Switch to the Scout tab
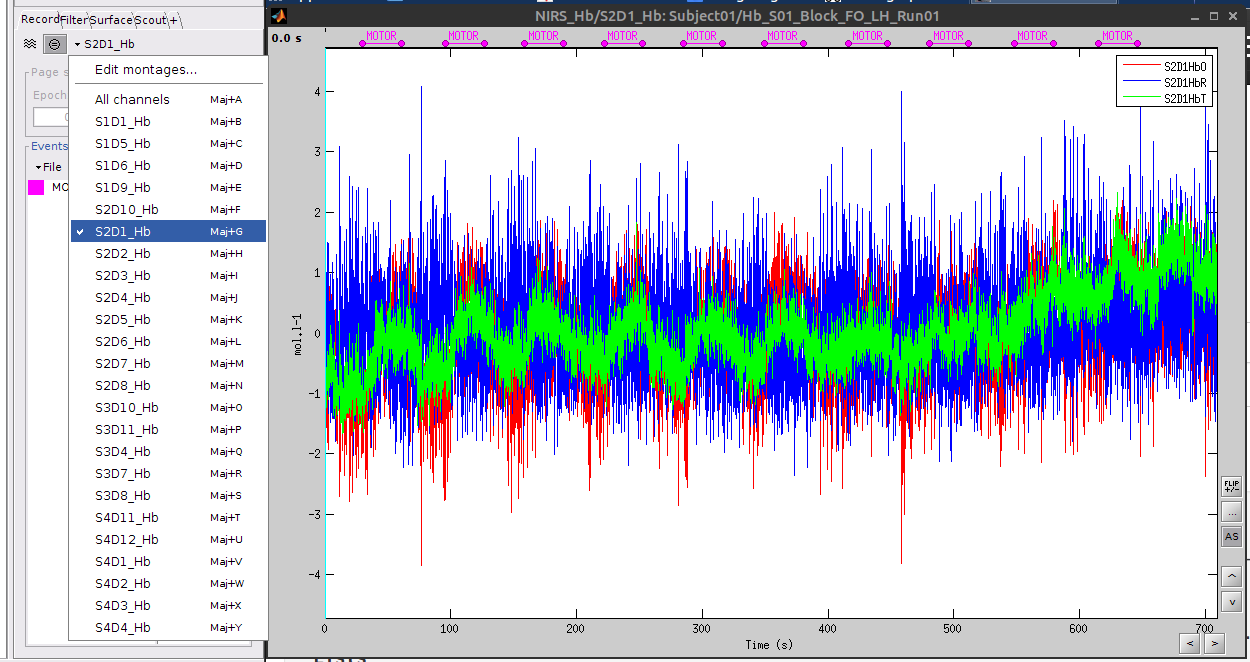Image resolution: width=1250 pixels, height=662 pixels. (150, 19)
